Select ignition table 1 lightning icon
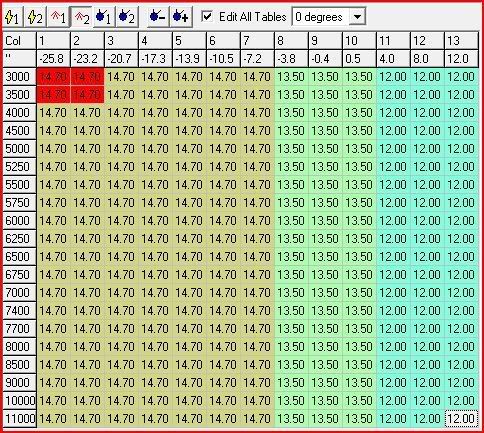This screenshot has width=484, height=433. (x=13, y=17)
